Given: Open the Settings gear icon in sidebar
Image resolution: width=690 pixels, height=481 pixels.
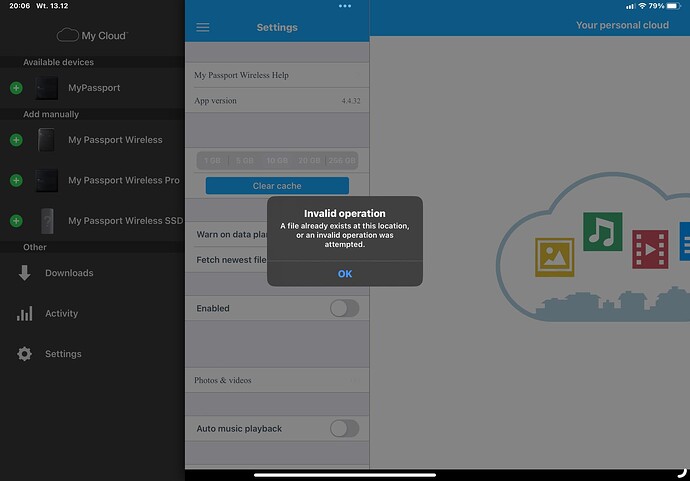Looking at the screenshot, I should point(25,354).
